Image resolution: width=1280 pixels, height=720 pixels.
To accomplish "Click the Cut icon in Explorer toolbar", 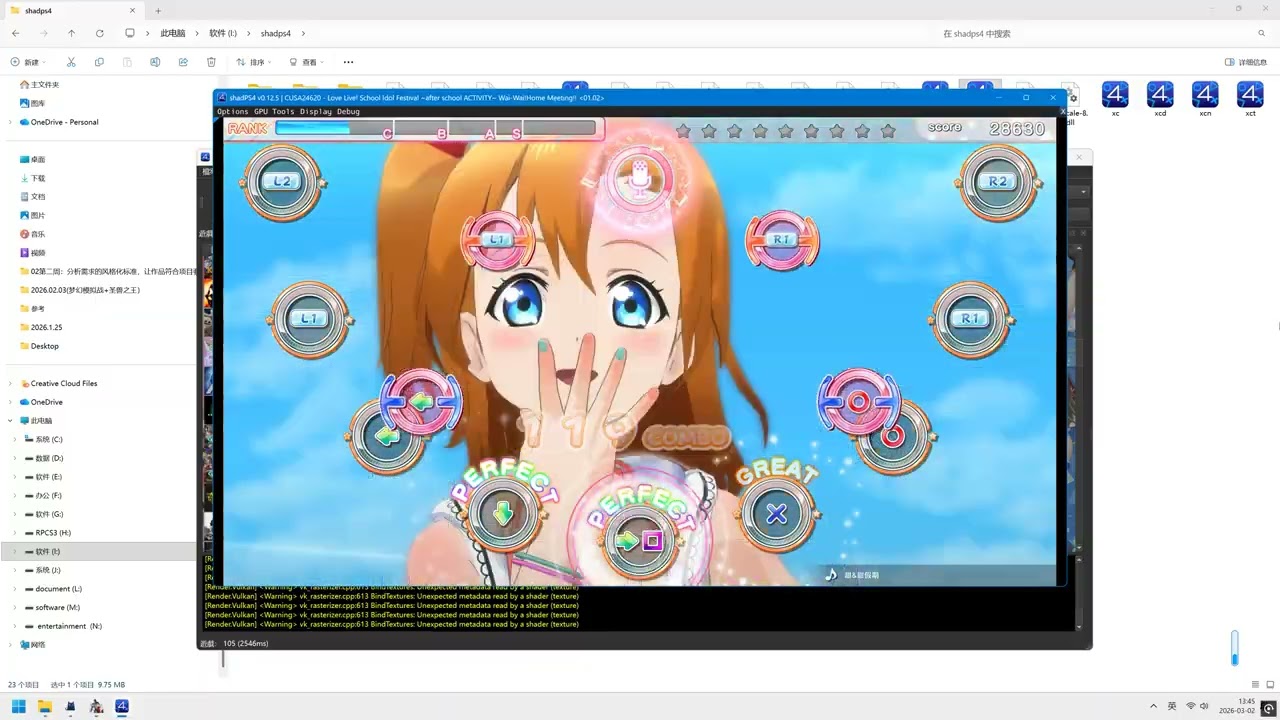I will click(x=71, y=62).
